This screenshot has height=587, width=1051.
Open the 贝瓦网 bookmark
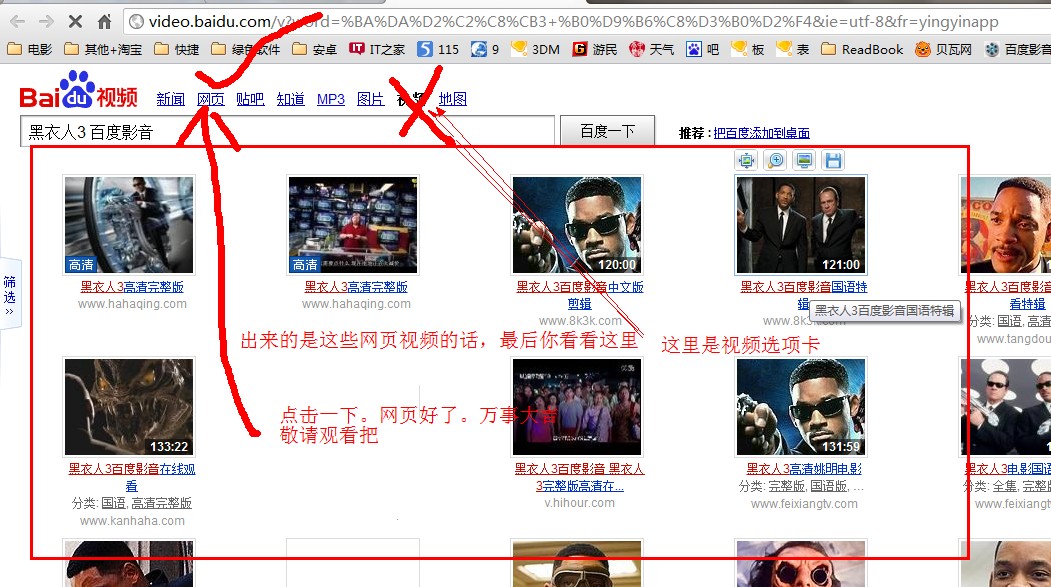(944, 49)
